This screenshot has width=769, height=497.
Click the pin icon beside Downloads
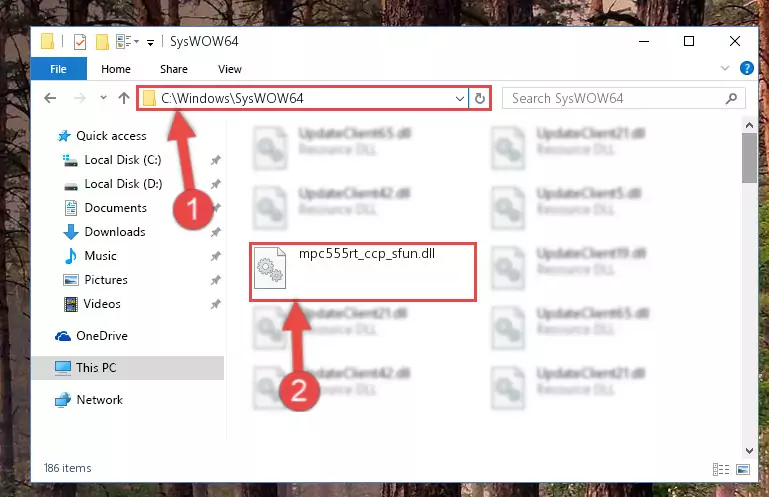coord(215,233)
